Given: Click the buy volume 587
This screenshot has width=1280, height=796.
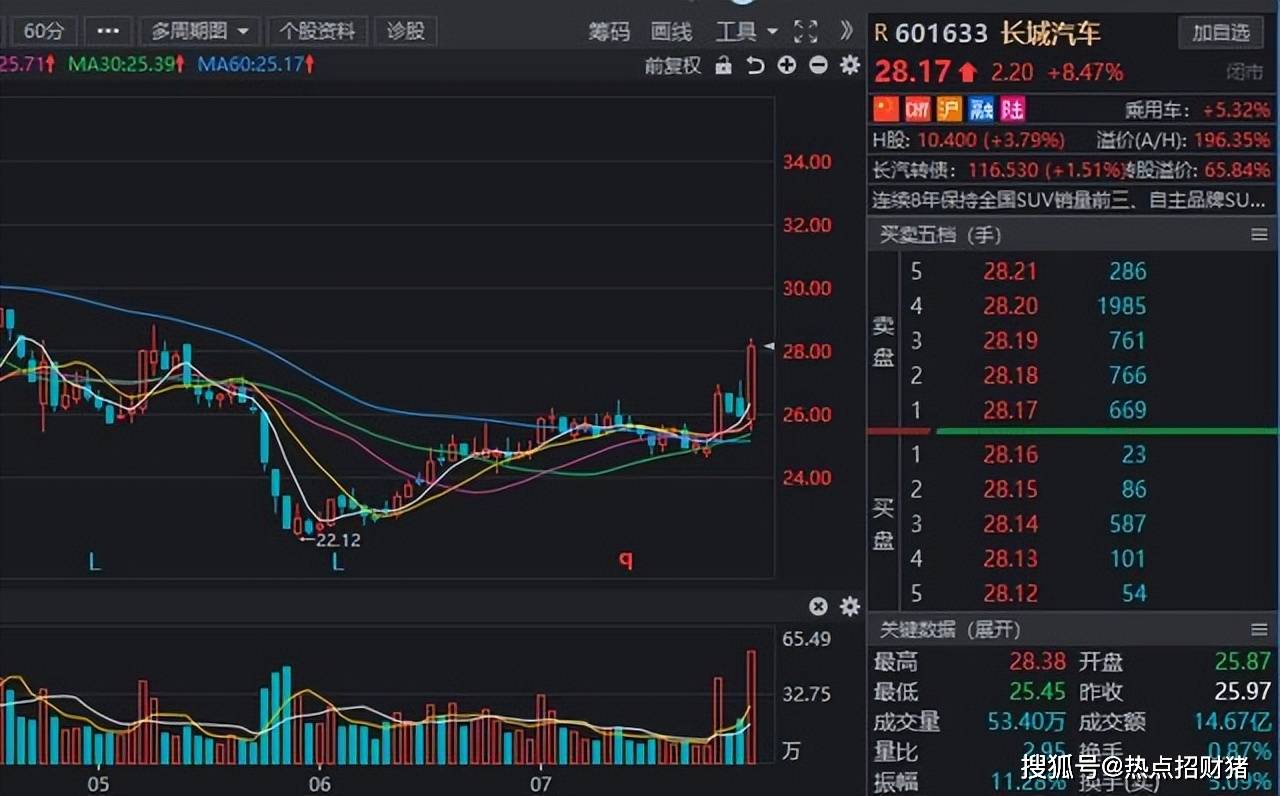Looking at the screenshot, I should pos(1127,524).
